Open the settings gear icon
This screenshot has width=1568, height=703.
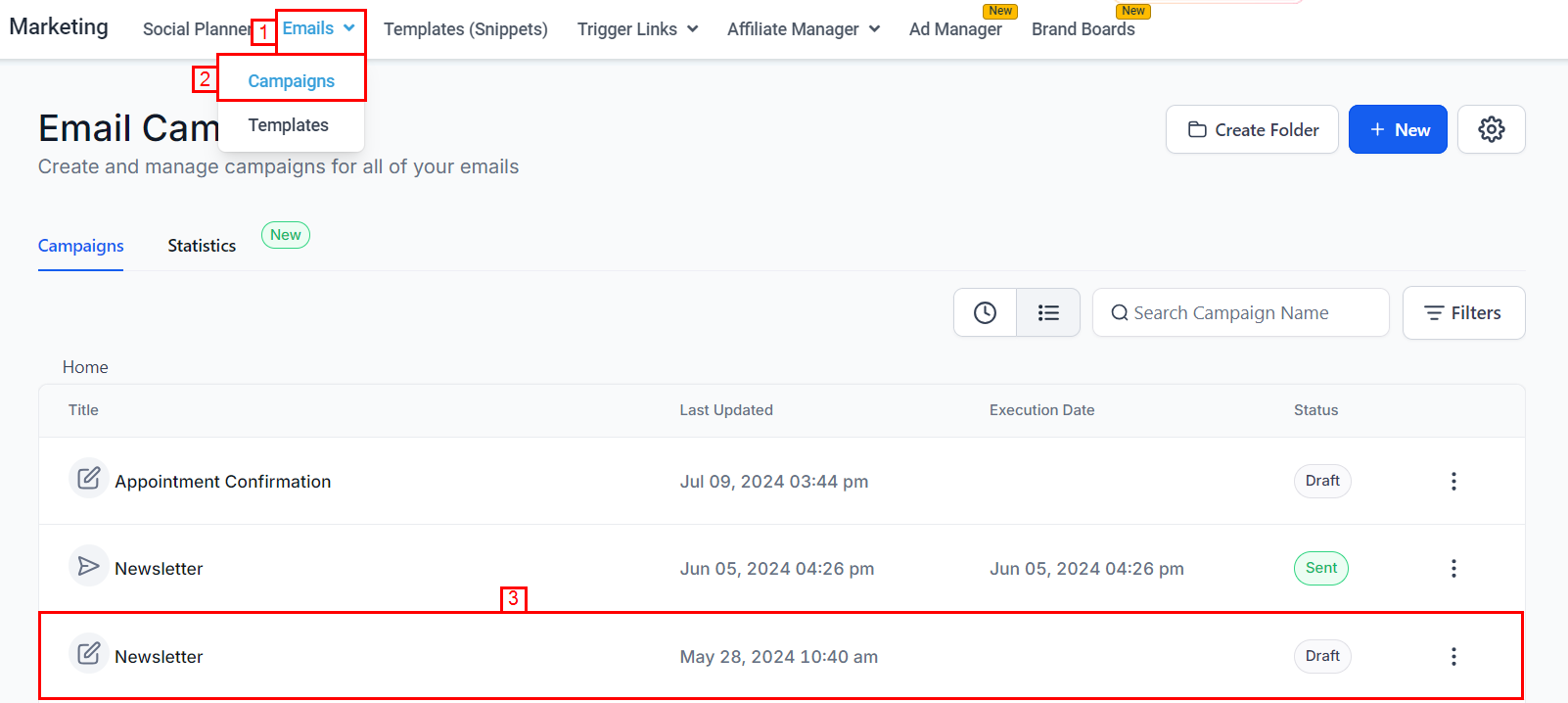pos(1491,129)
